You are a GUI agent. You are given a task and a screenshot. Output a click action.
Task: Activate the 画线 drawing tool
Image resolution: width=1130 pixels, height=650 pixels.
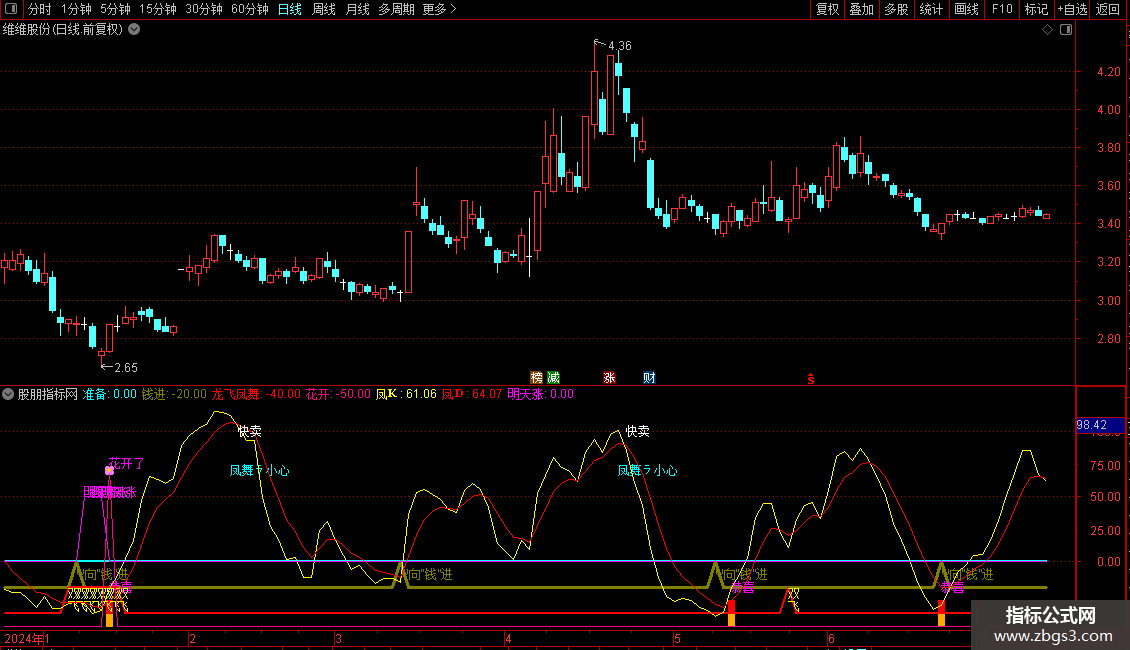click(x=966, y=9)
